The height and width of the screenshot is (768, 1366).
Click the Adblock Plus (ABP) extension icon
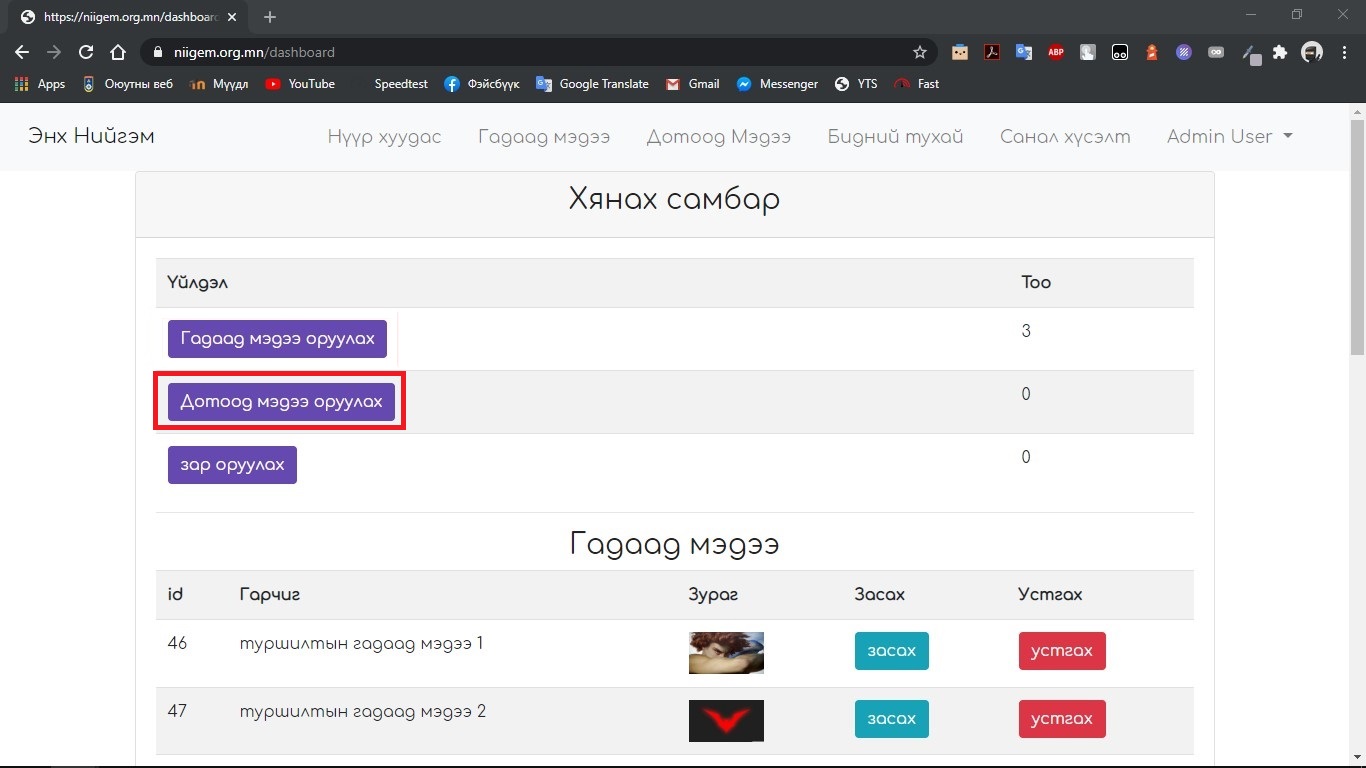pos(1056,52)
